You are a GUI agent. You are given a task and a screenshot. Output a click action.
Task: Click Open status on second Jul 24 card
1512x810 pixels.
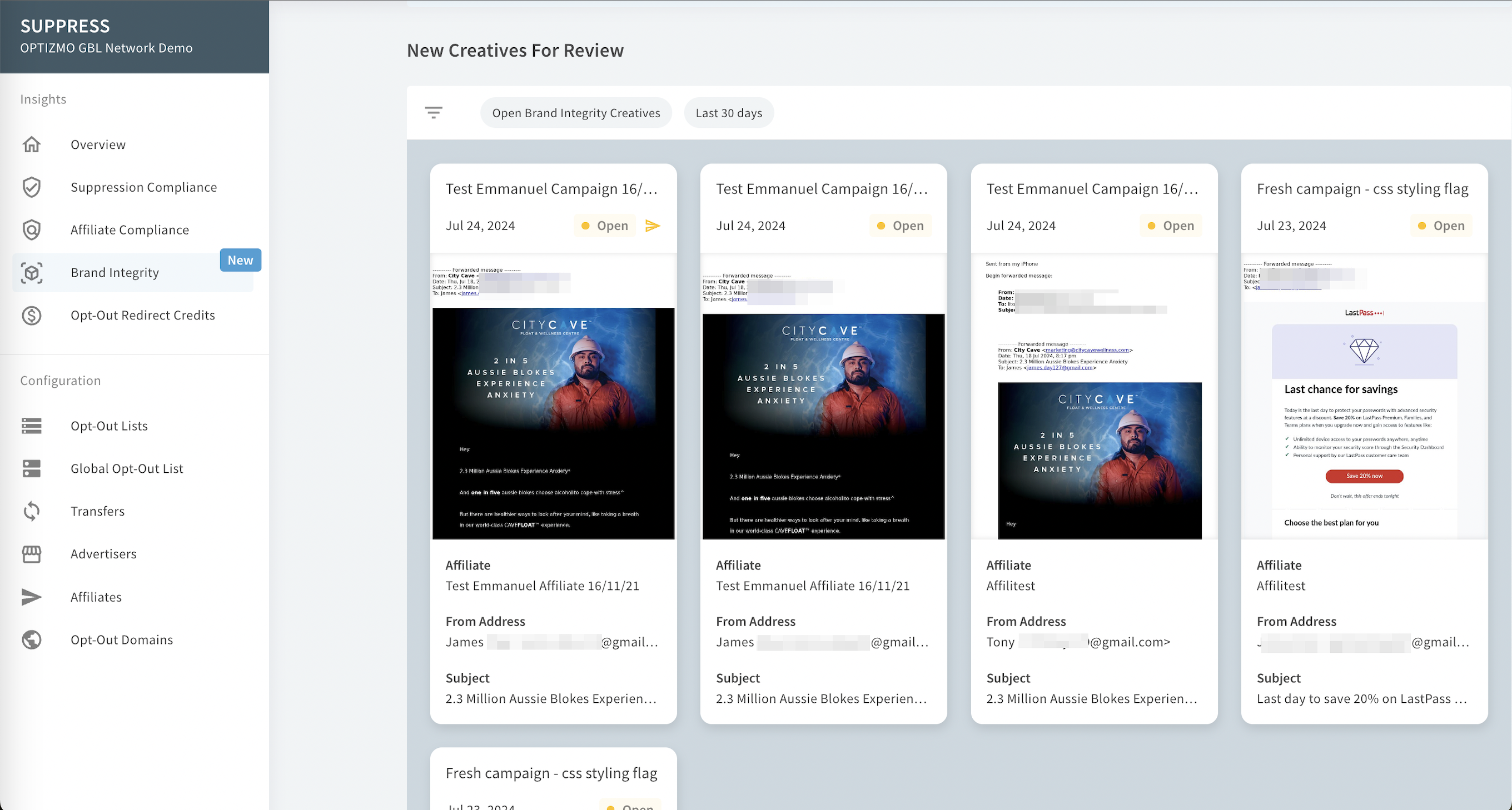tap(901, 226)
